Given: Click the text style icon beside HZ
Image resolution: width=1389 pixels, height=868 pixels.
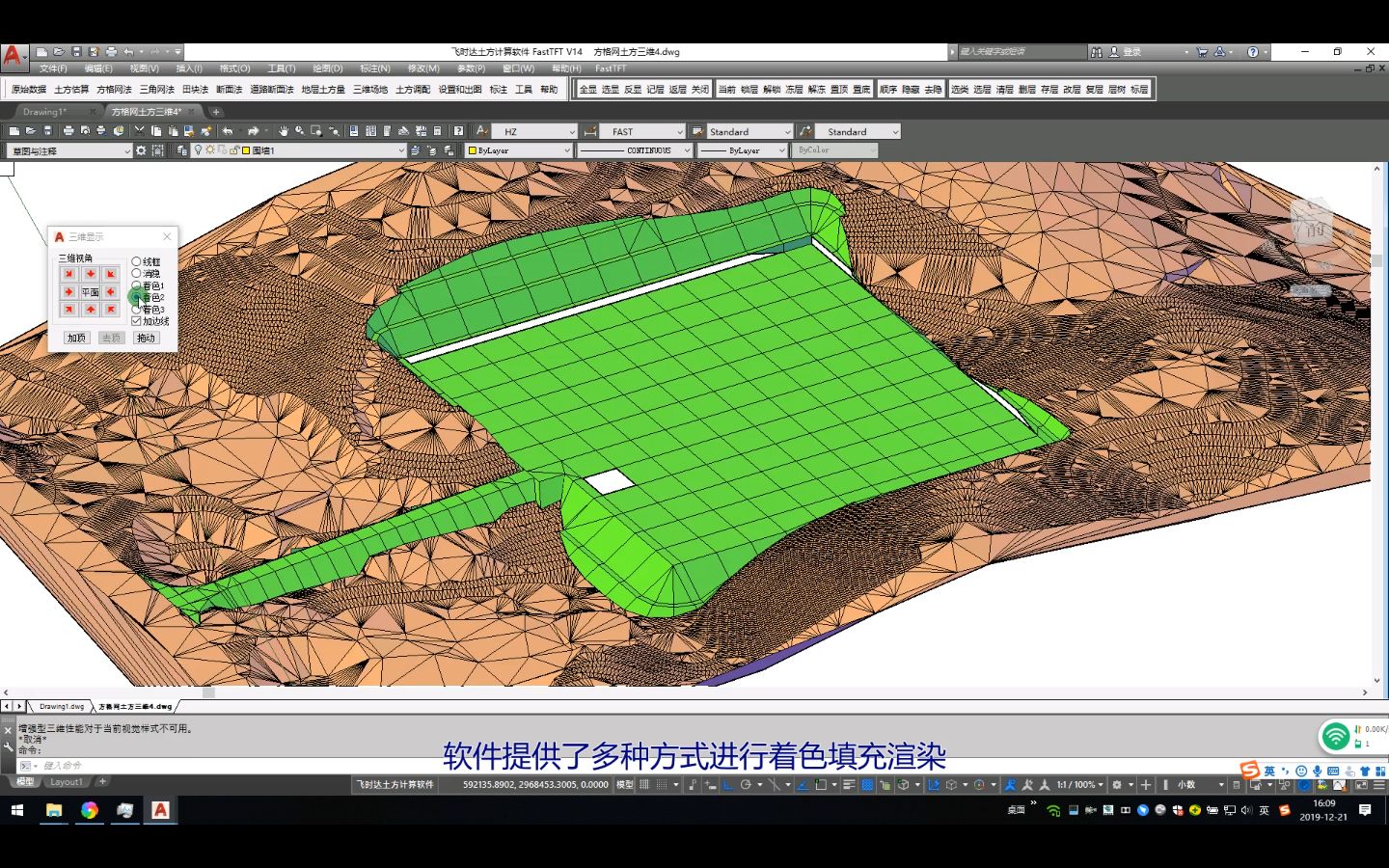Looking at the screenshot, I should (483, 131).
